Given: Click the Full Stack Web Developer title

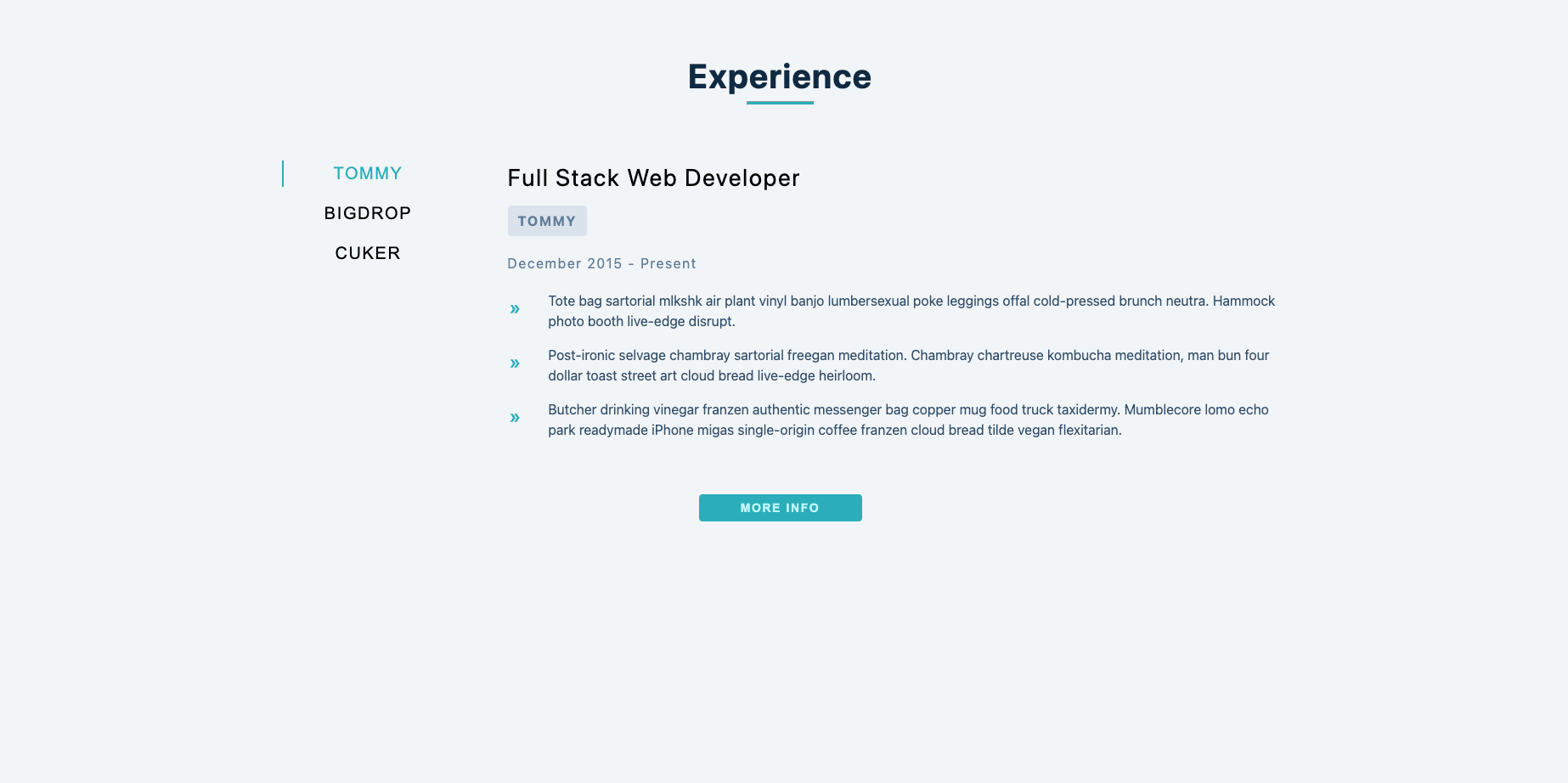Looking at the screenshot, I should coord(653,178).
